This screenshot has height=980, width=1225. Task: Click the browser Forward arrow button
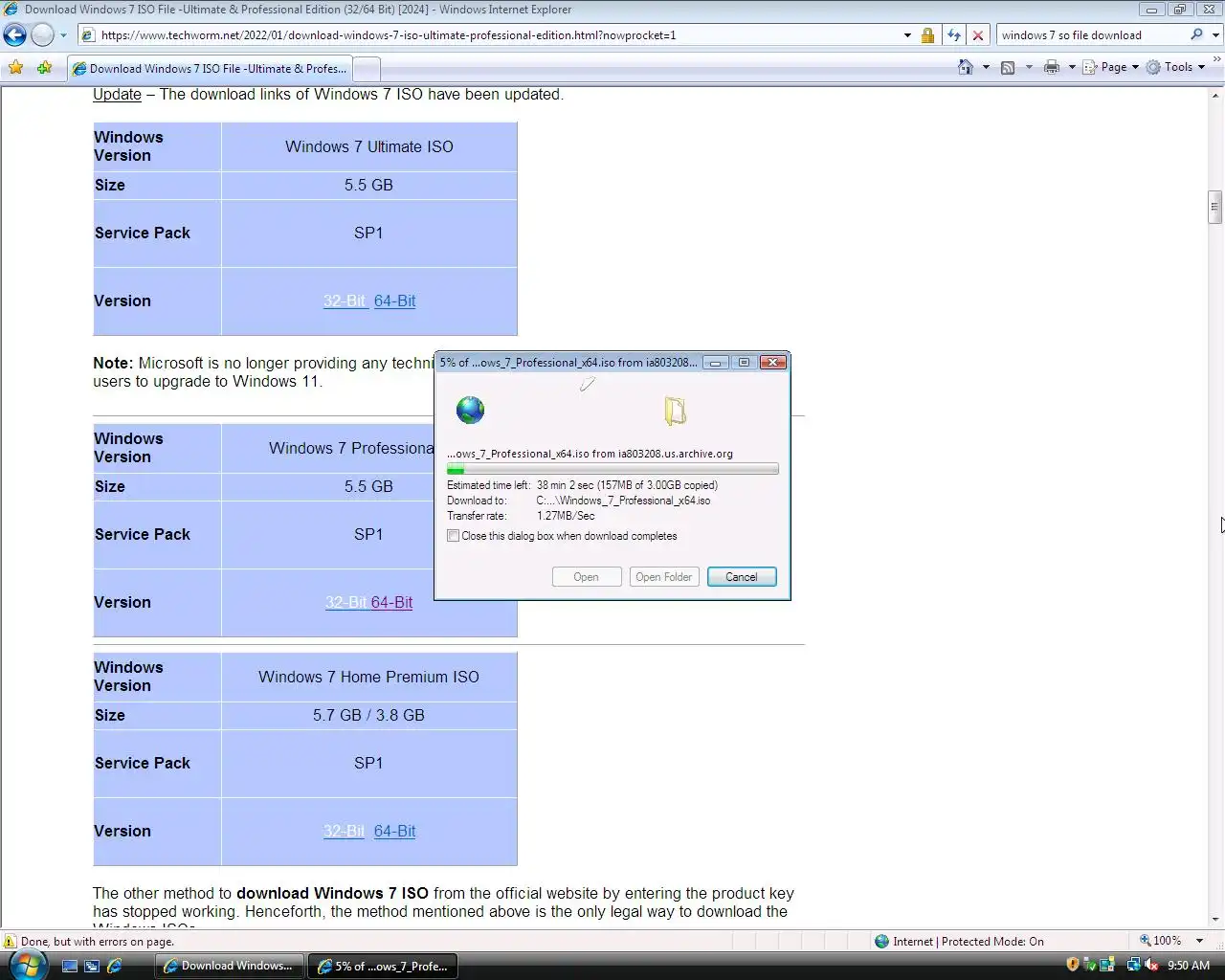click(x=42, y=35)
